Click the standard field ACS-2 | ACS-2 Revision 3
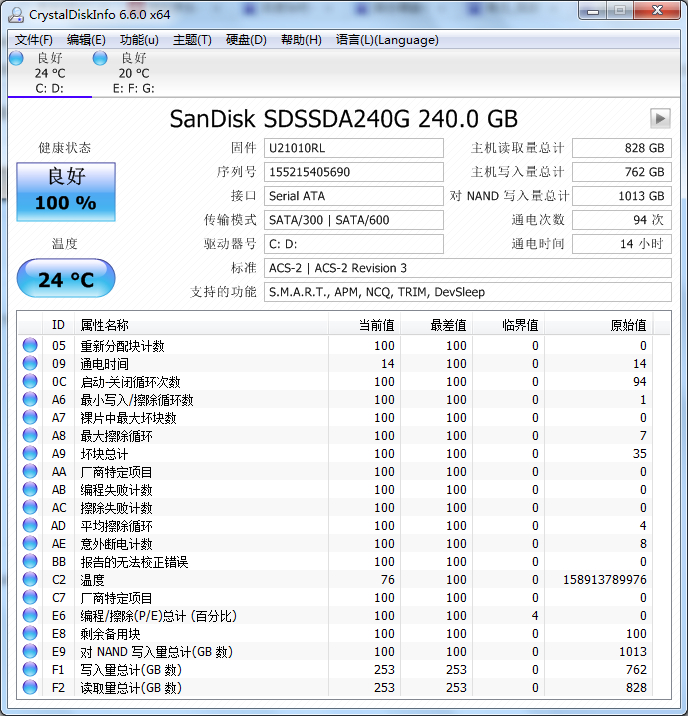This screenshot has height=716, width=688. click(x=468, y=268)
